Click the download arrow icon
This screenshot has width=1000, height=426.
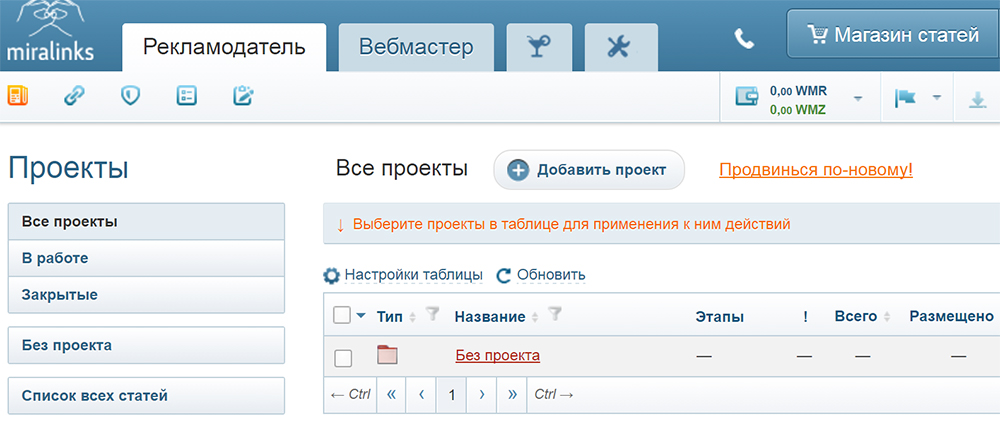click(x=976, y=99)
